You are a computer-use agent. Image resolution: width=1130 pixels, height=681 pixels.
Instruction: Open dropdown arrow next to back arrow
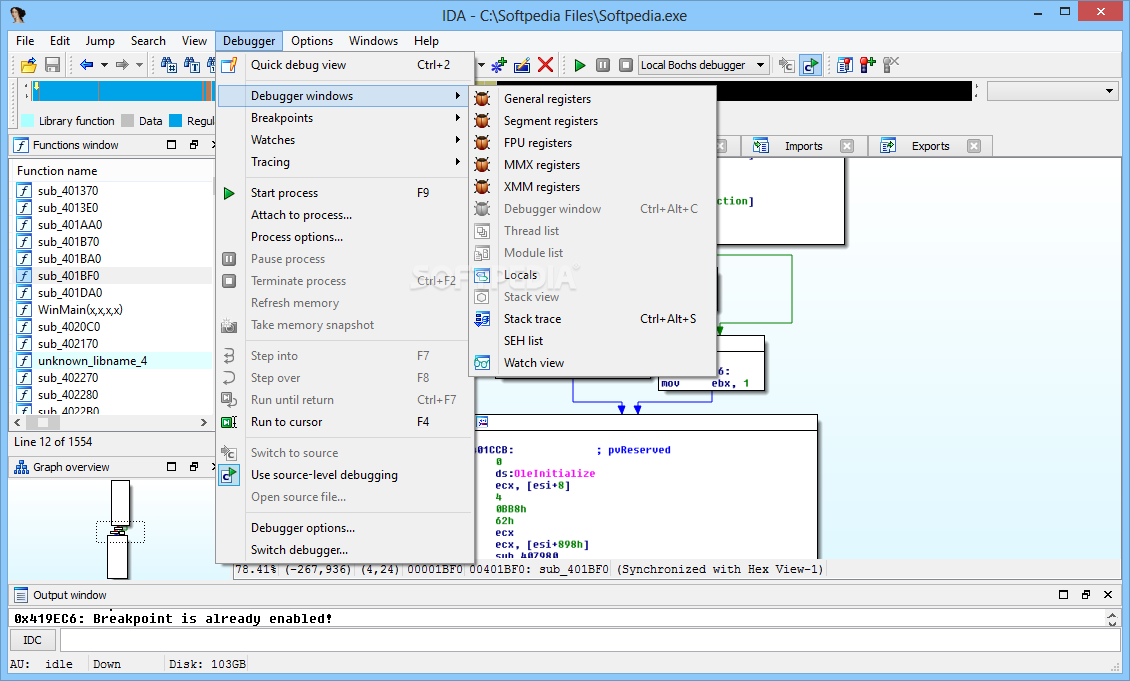point(104,65)
